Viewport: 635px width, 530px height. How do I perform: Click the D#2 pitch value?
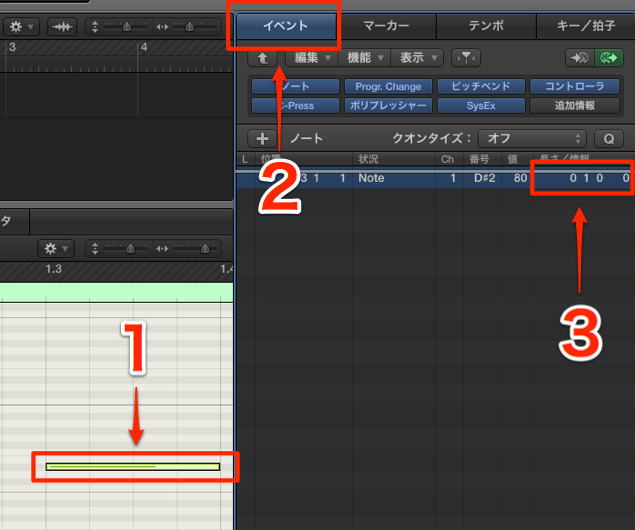[x=484, y=178]
